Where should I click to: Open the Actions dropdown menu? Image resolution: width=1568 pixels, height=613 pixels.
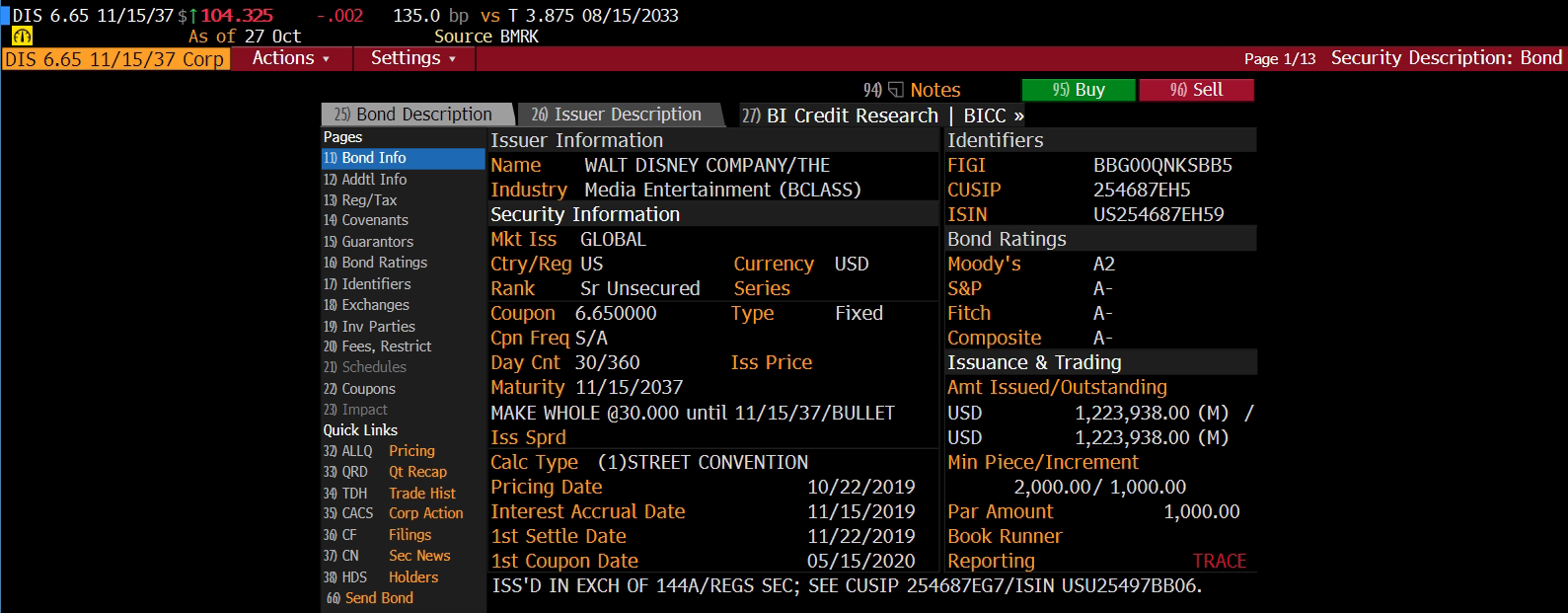(290, 58)
